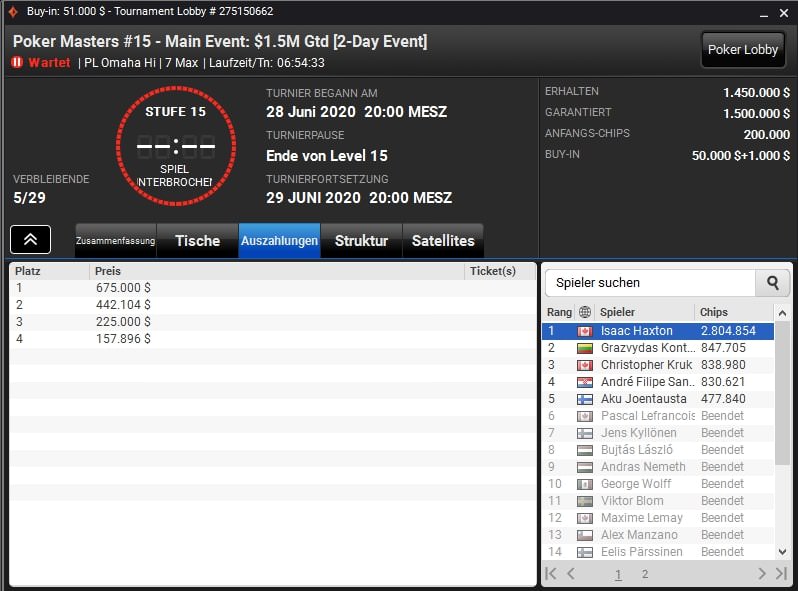
Task: Click the red paused status icon
Action: click(x=17, y=62)
